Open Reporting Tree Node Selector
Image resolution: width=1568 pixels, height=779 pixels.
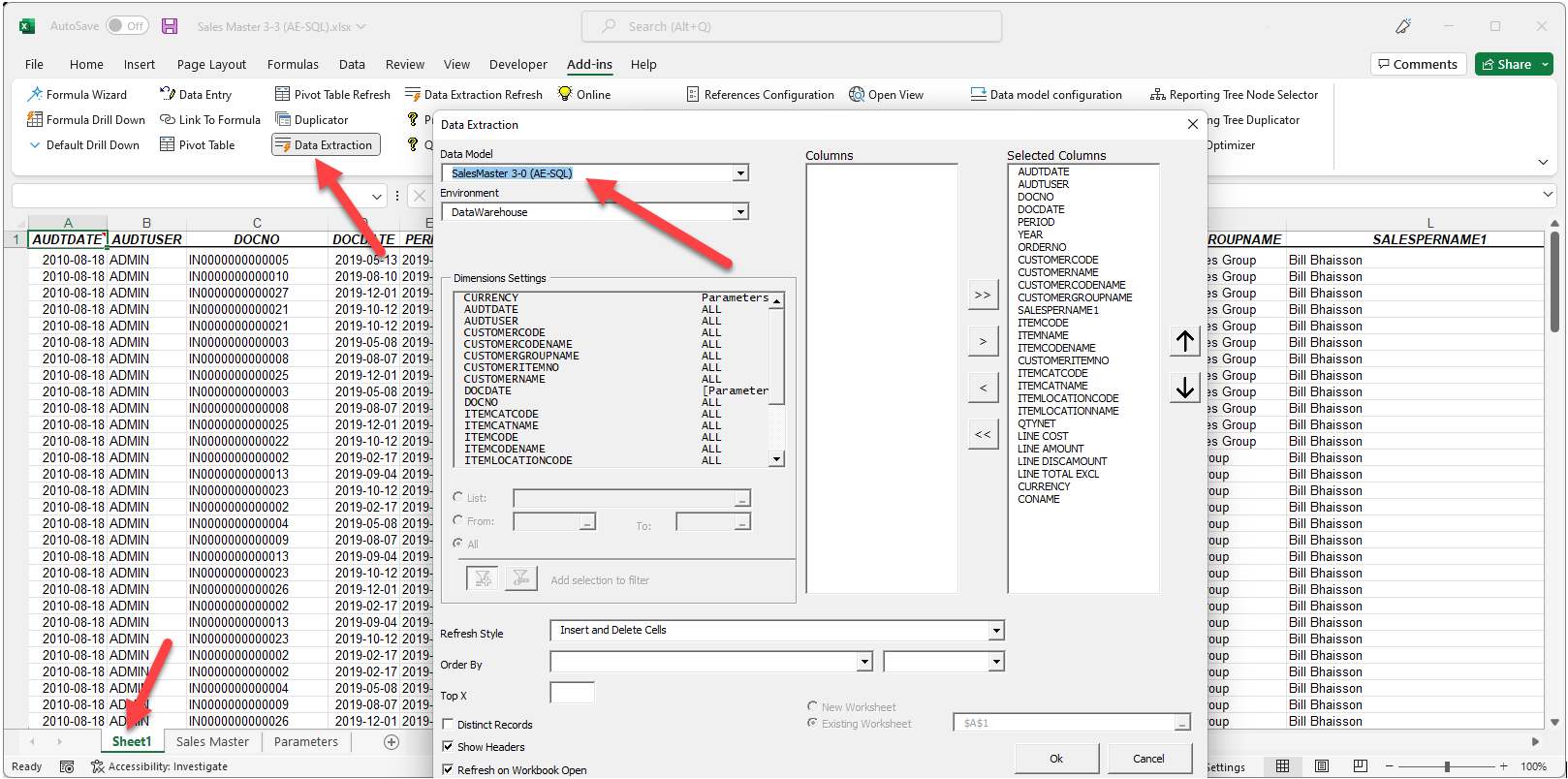1234,95
